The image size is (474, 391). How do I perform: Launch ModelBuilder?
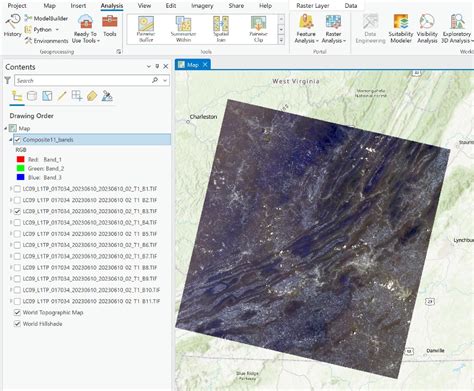(x=46, y=18)
